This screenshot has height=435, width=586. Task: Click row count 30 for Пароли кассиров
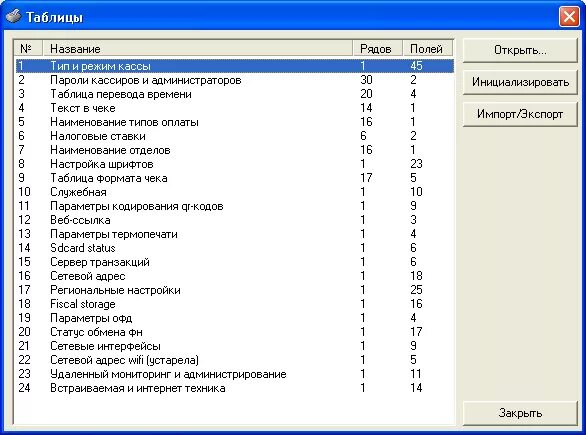coord(366,80)
